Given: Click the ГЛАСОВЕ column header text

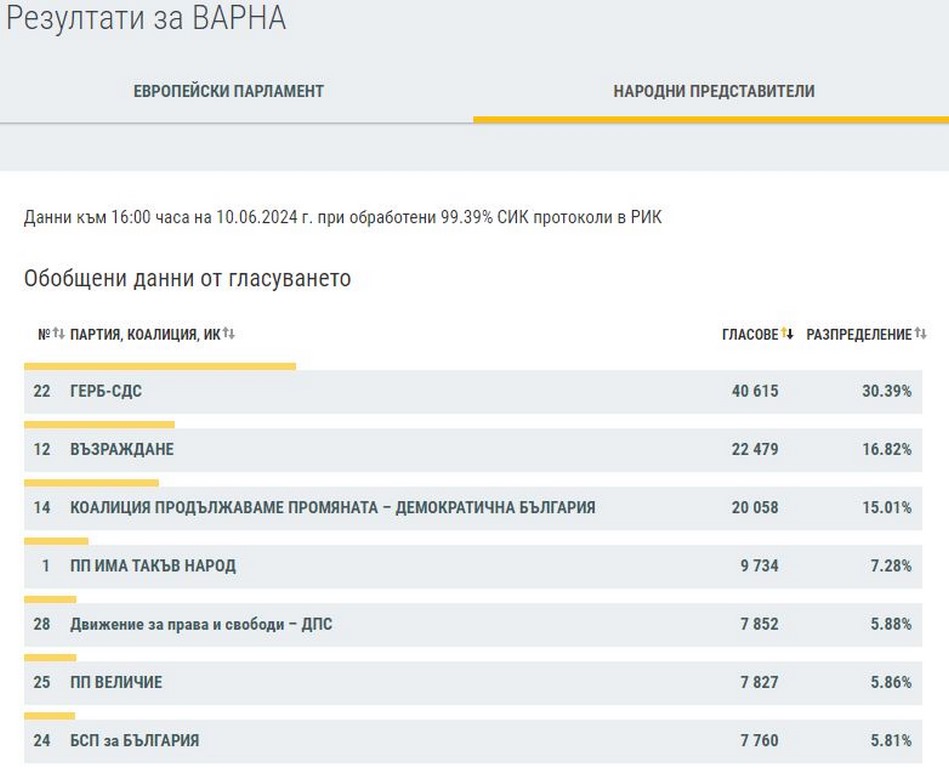Looking at the screenshot, I should (x=749, y=334).
